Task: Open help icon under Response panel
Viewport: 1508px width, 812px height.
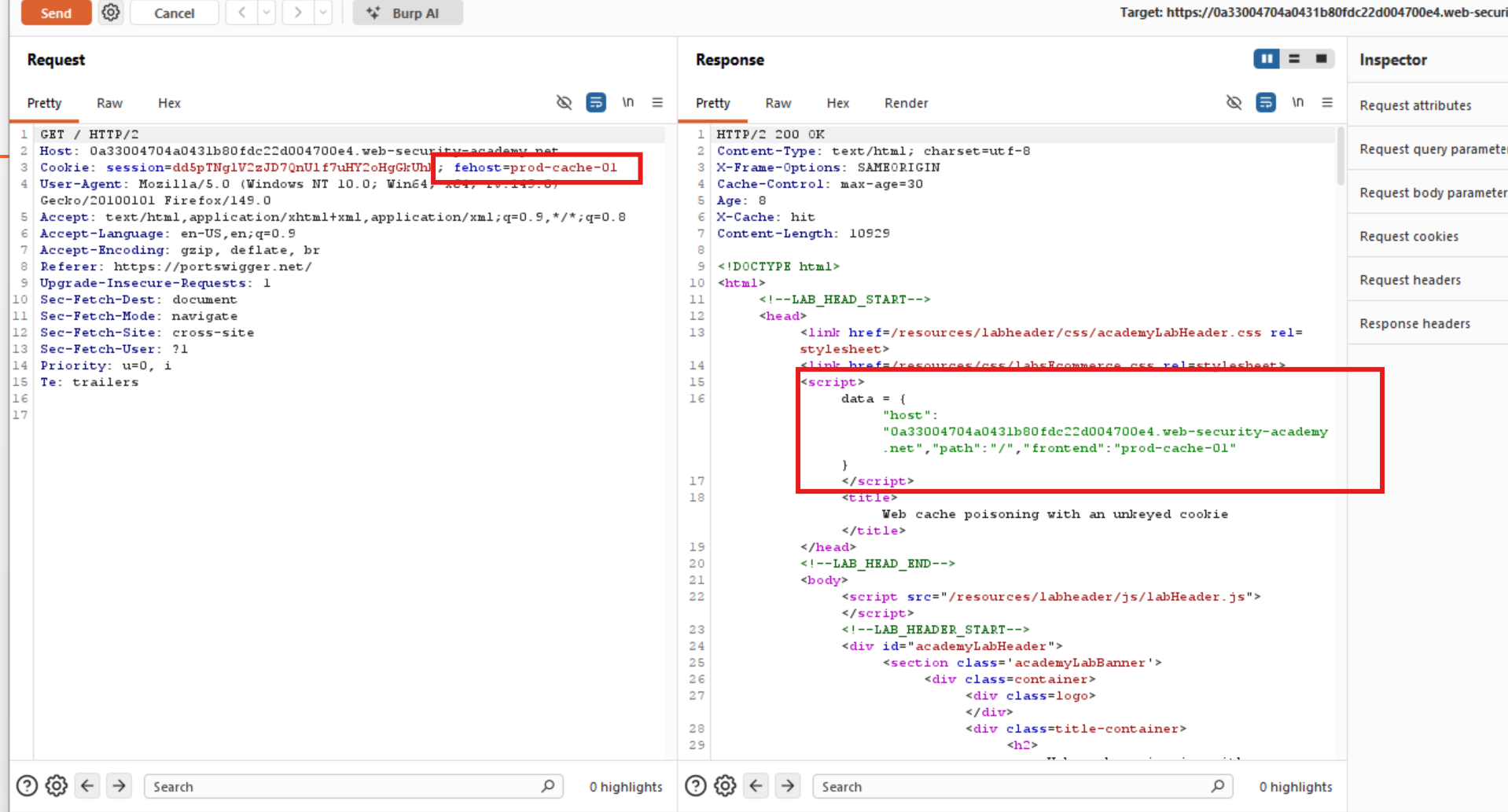Action: (696, 785)
